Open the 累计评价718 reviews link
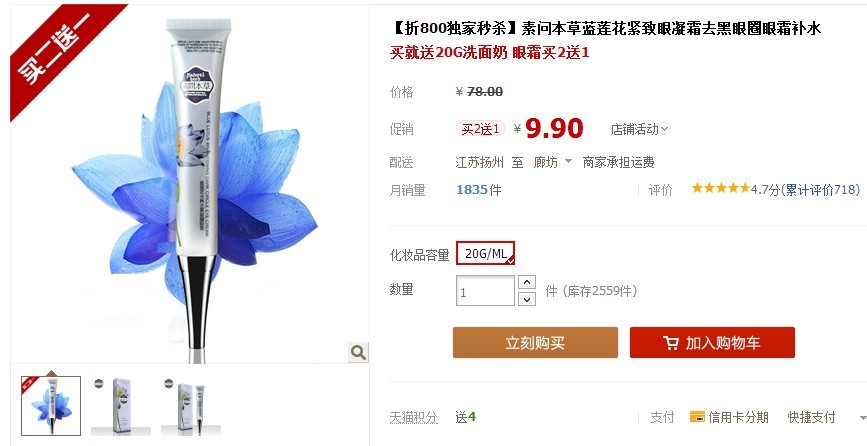 821,190
